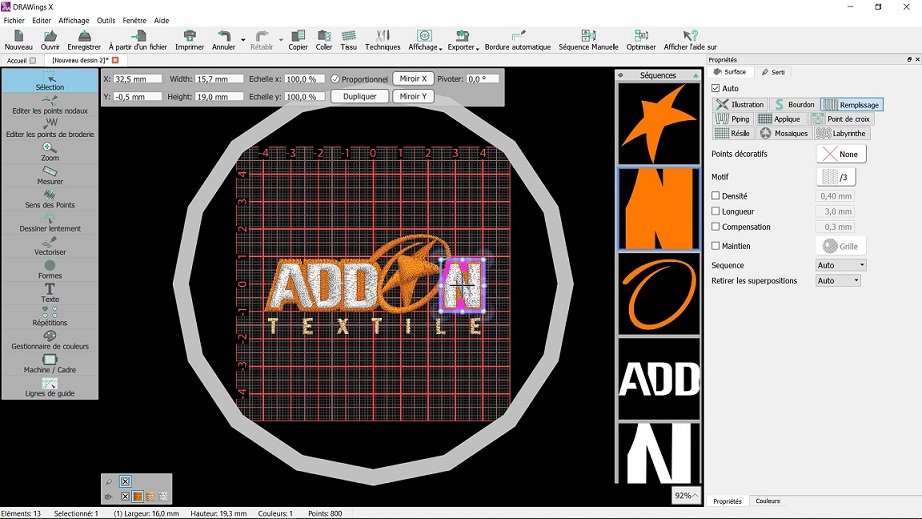
Task: Open a file with Ouvrir
Action: point(50,40)
